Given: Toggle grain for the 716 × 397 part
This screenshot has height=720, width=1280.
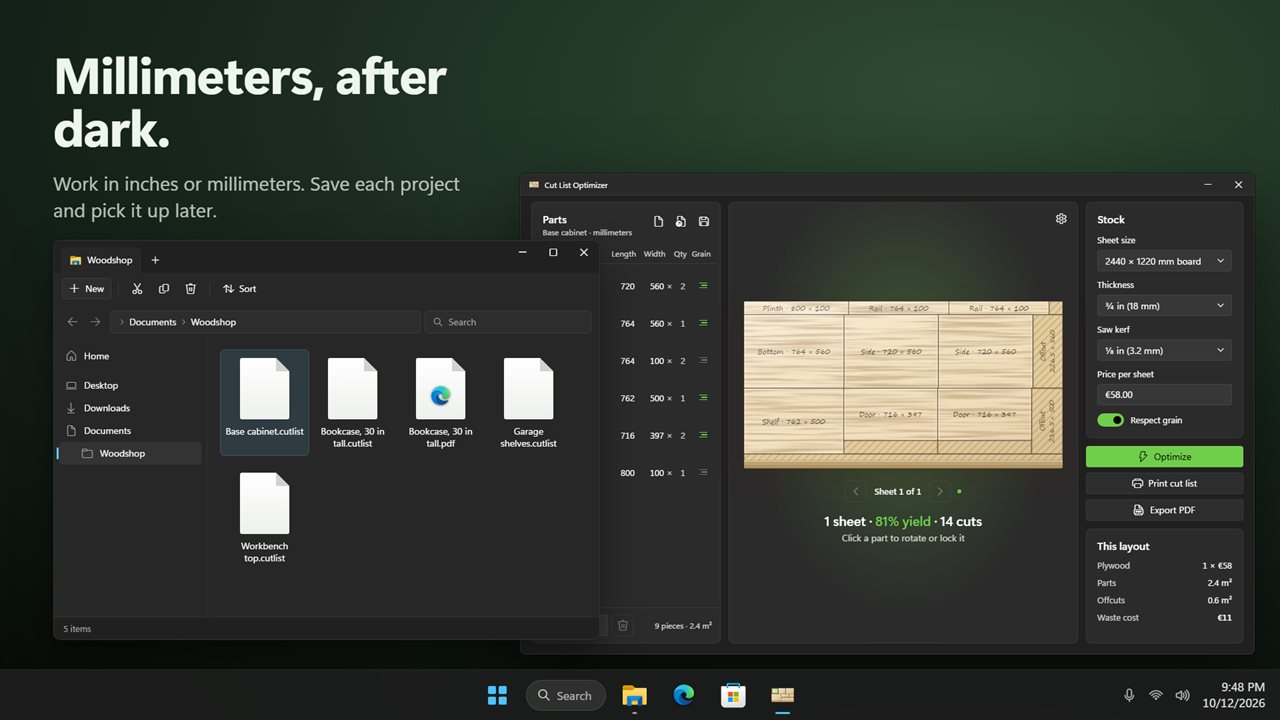Looking at the screenshot, I should tap(703, 435).
